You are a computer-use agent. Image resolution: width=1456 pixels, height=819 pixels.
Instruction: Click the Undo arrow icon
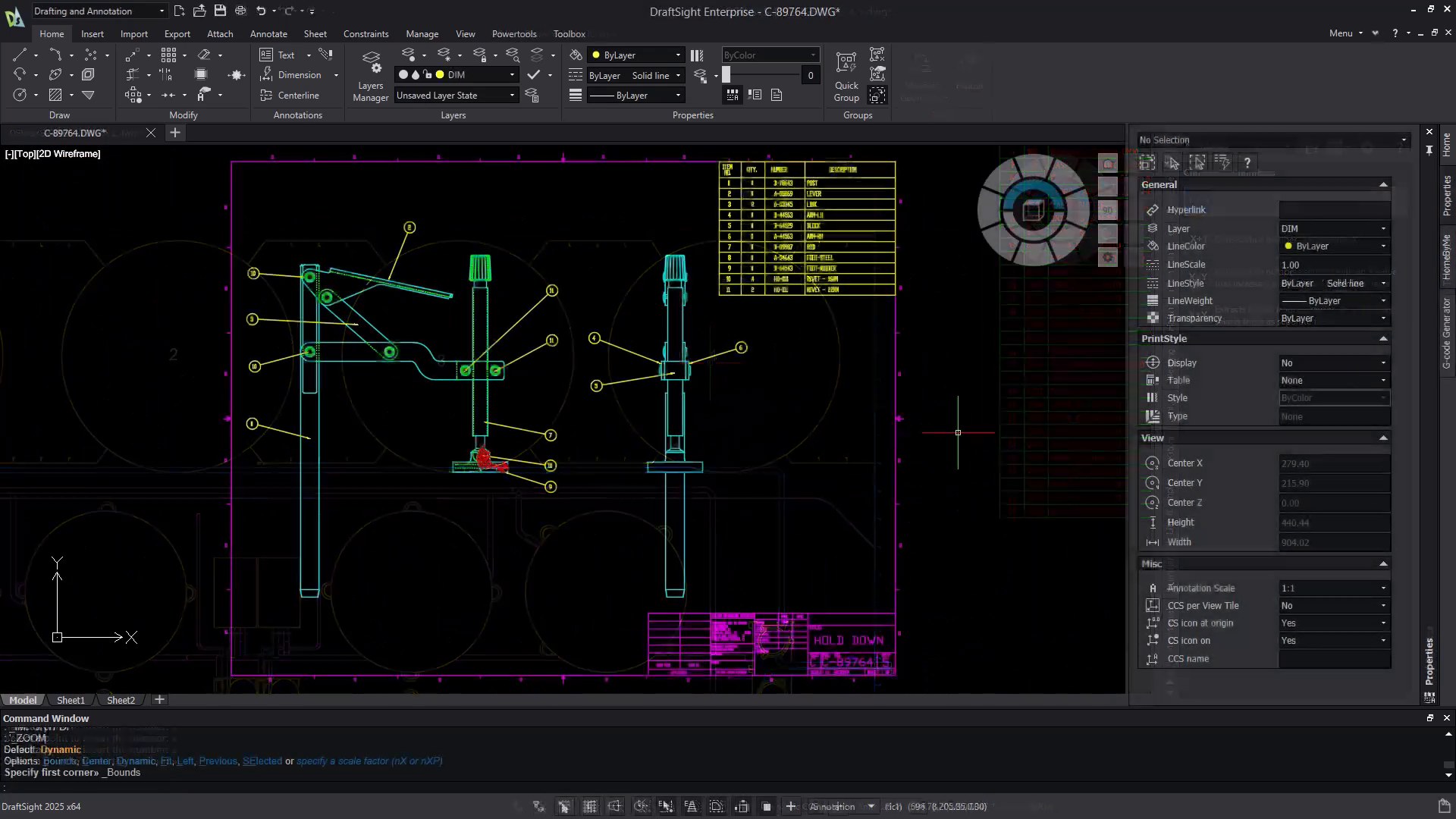pos(261,11)
